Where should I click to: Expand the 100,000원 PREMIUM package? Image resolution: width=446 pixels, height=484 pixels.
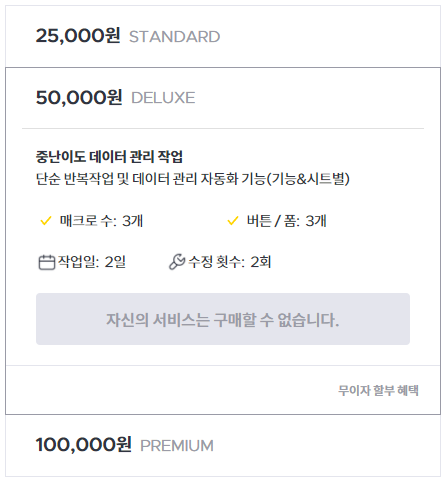click(223, 445)
